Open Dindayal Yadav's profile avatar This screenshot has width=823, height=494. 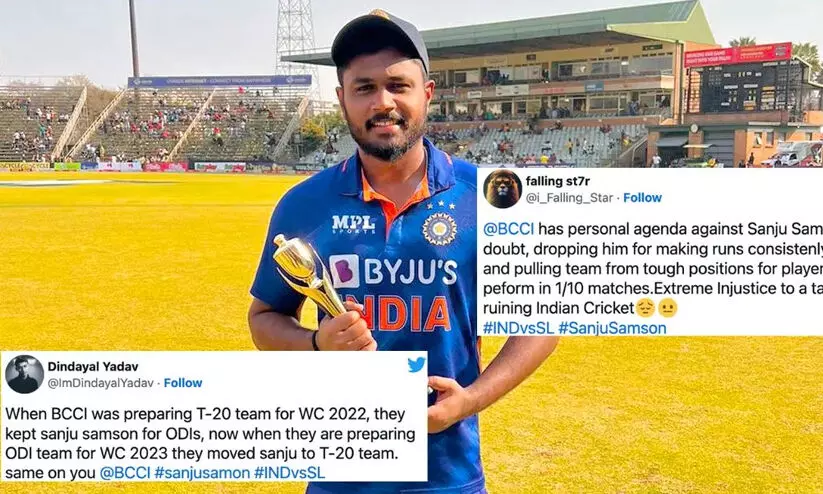(x=25, y=374)
